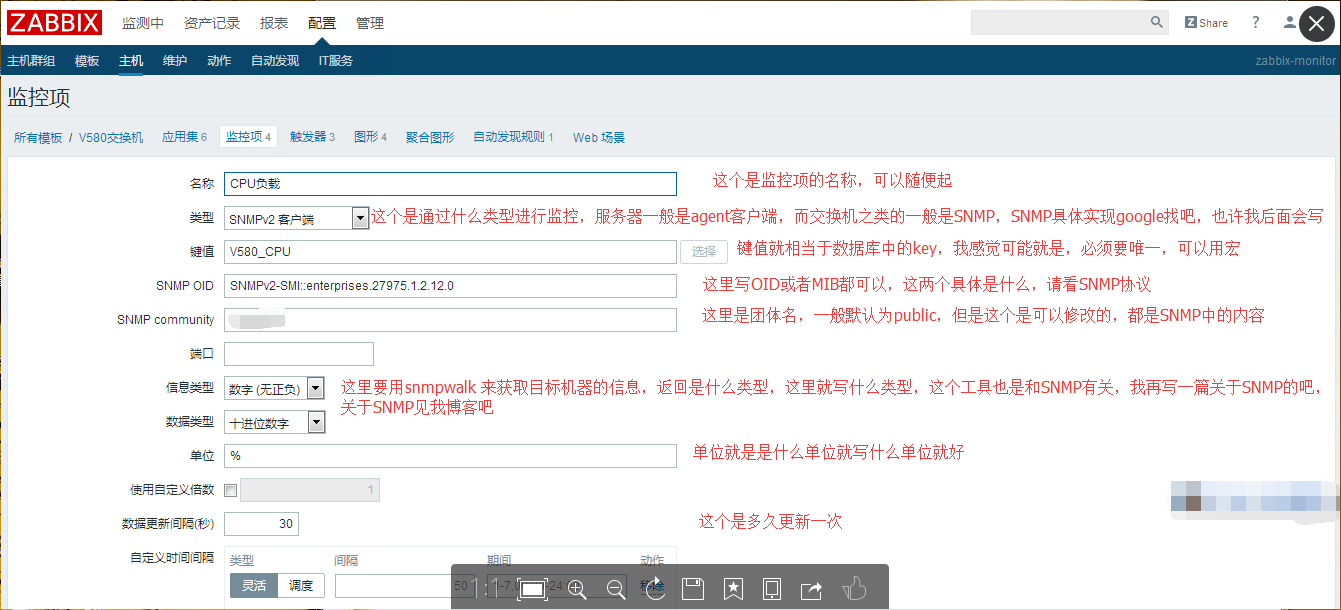Image resolution: width=1341 pixels, height=610 pixels.
Task: Share the image with the arrow icon
Action: [x=811, y=590]
